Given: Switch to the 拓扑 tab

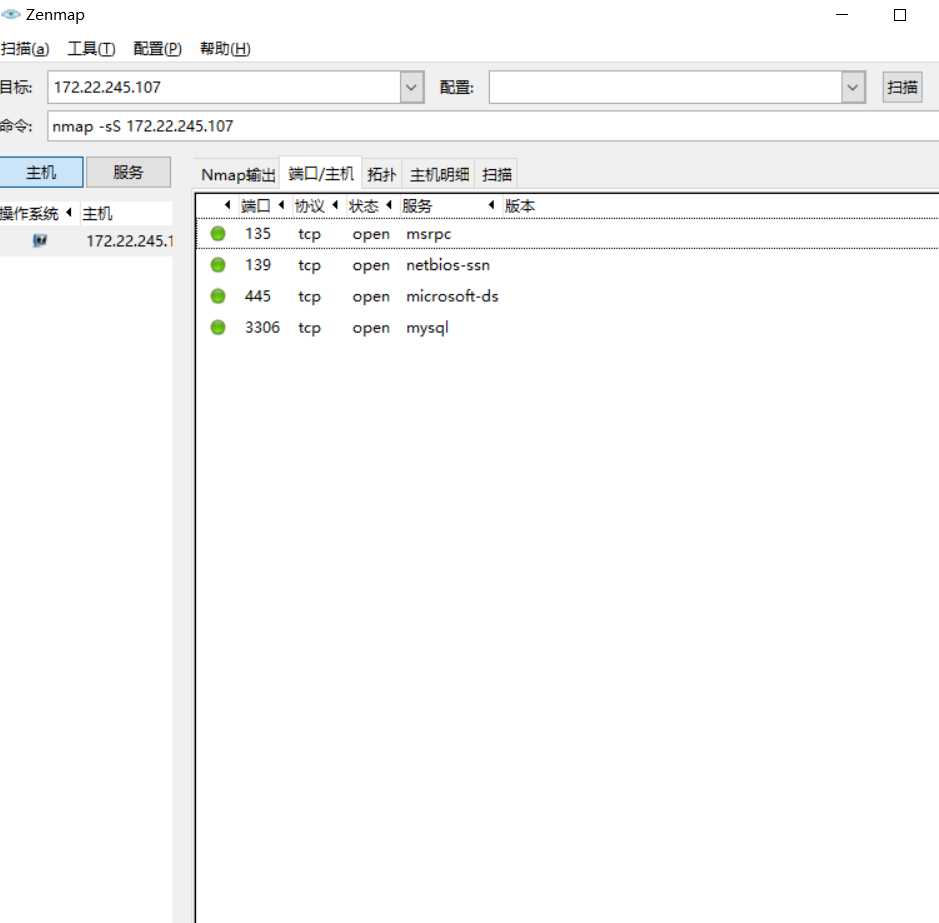Looking at the screenshot, I should coord(381,175).
